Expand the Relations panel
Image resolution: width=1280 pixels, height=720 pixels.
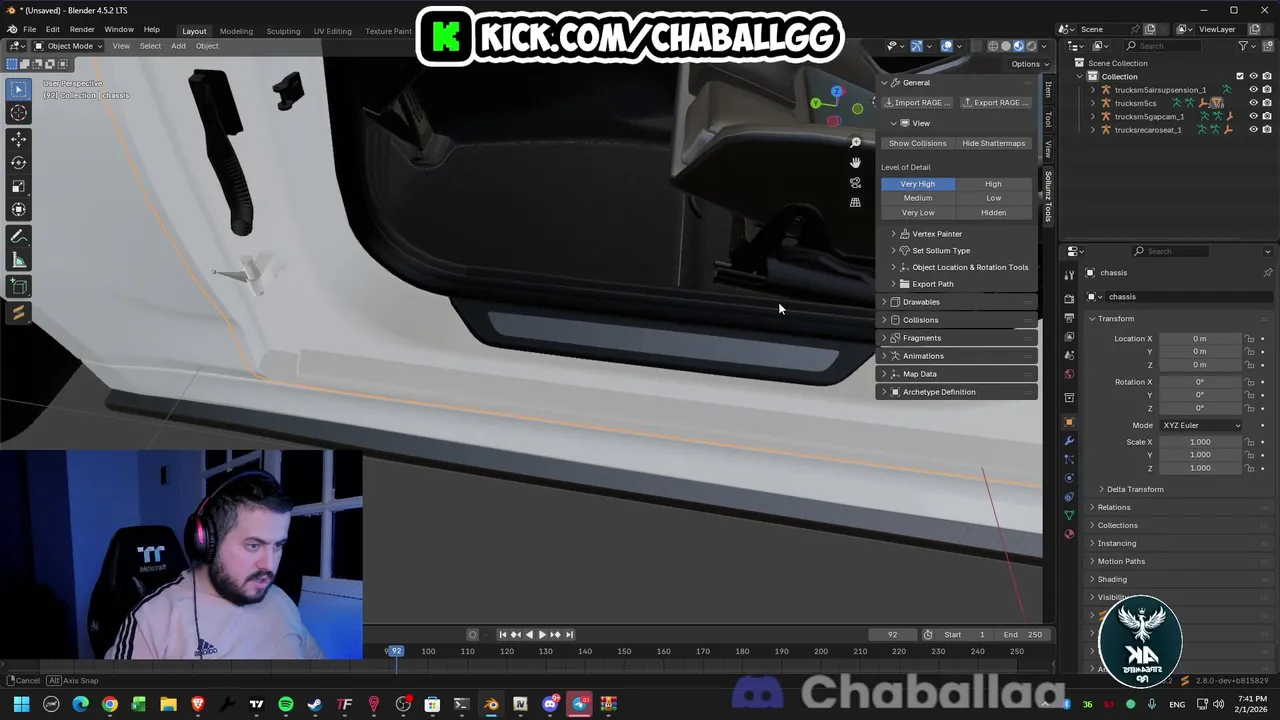click(1180, 507)
